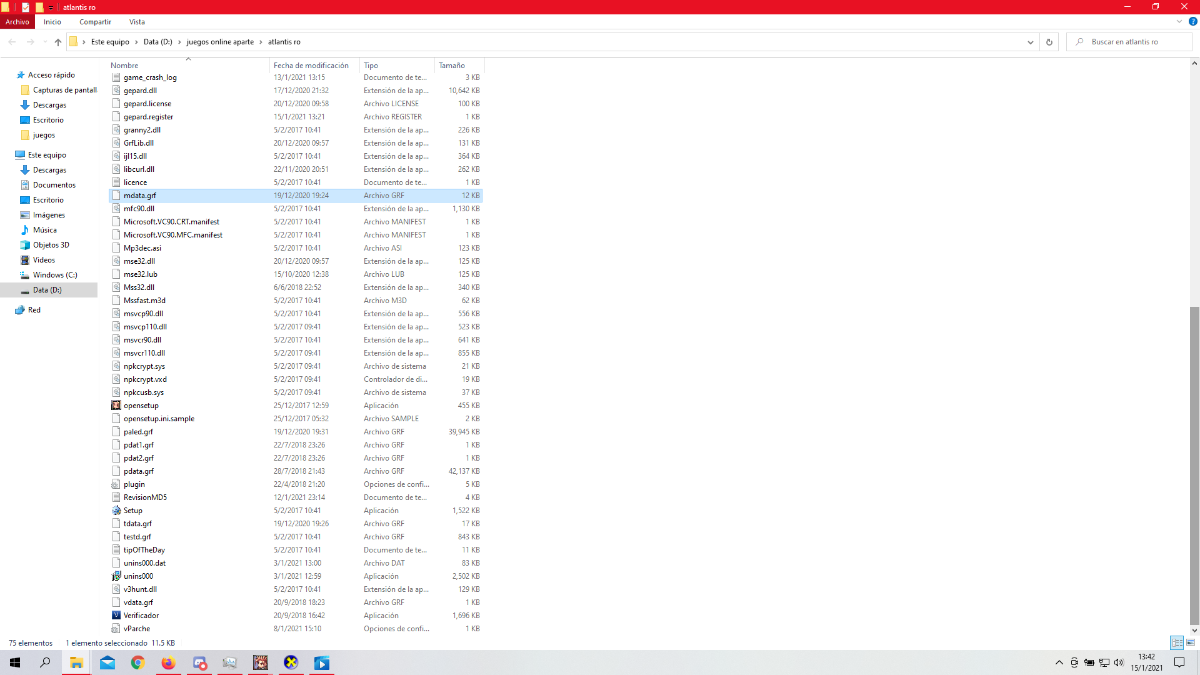Select the Setup application icon
Screen dimensions: 1200x675
point(116,510)
